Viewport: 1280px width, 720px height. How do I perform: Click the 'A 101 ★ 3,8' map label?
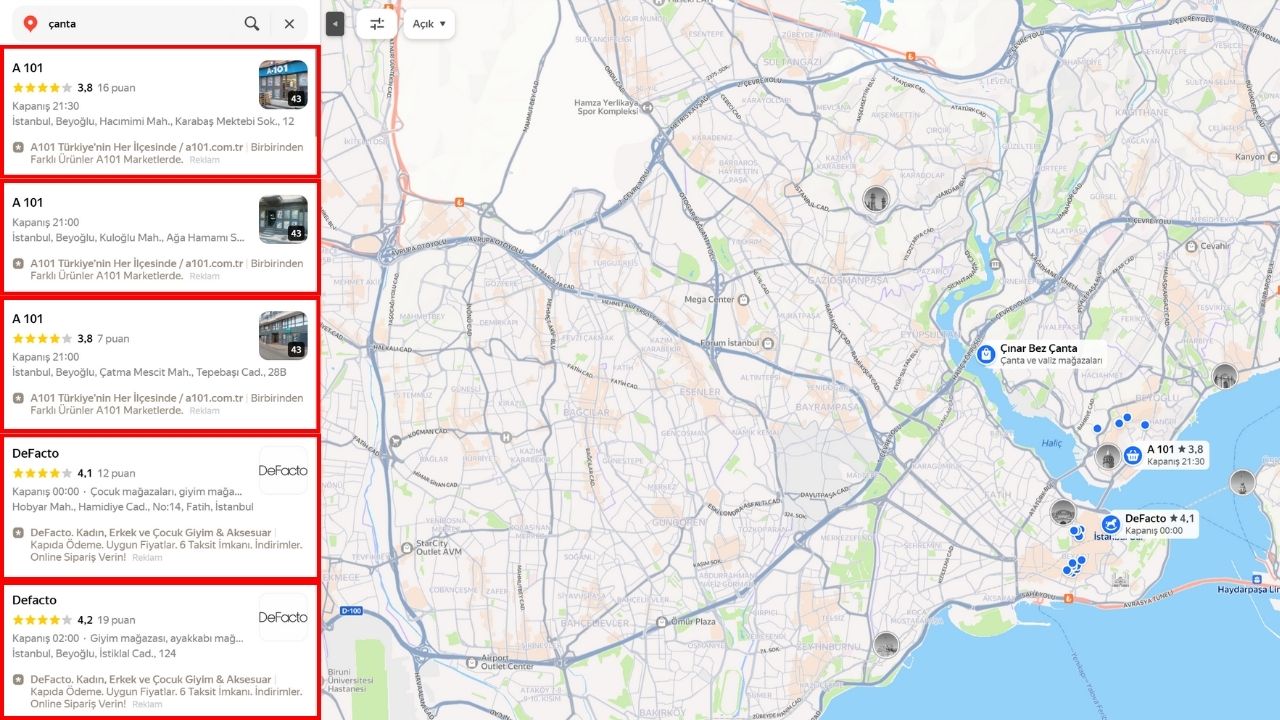[x=1175, y=450]
